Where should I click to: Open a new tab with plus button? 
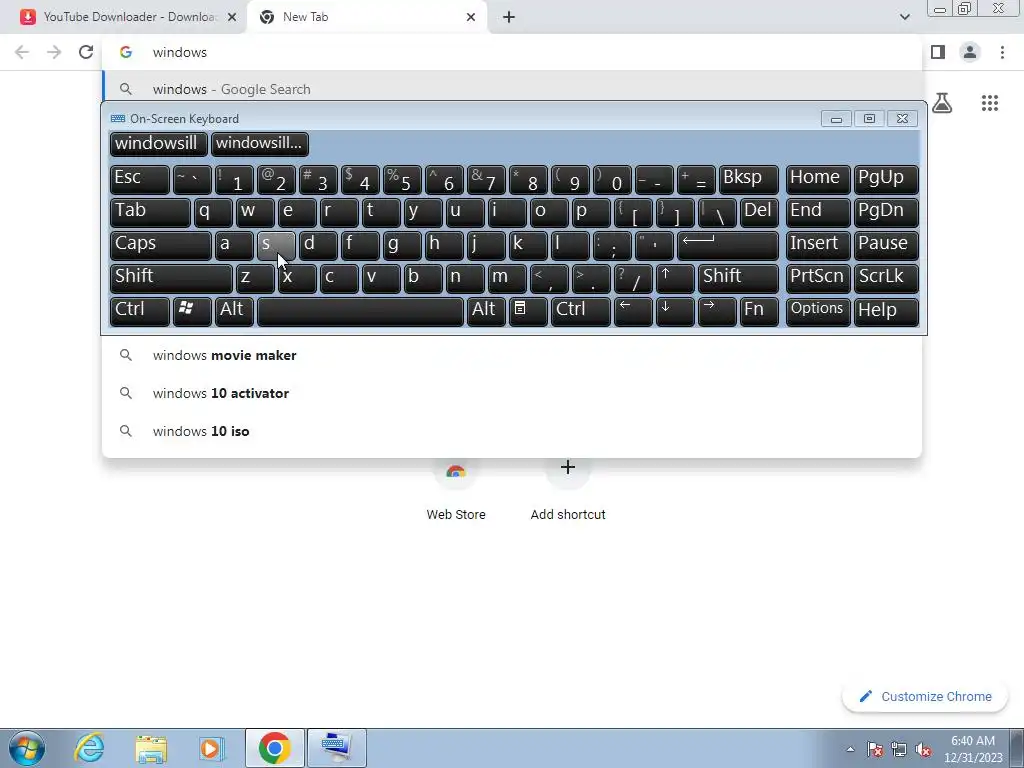(509, 17)
